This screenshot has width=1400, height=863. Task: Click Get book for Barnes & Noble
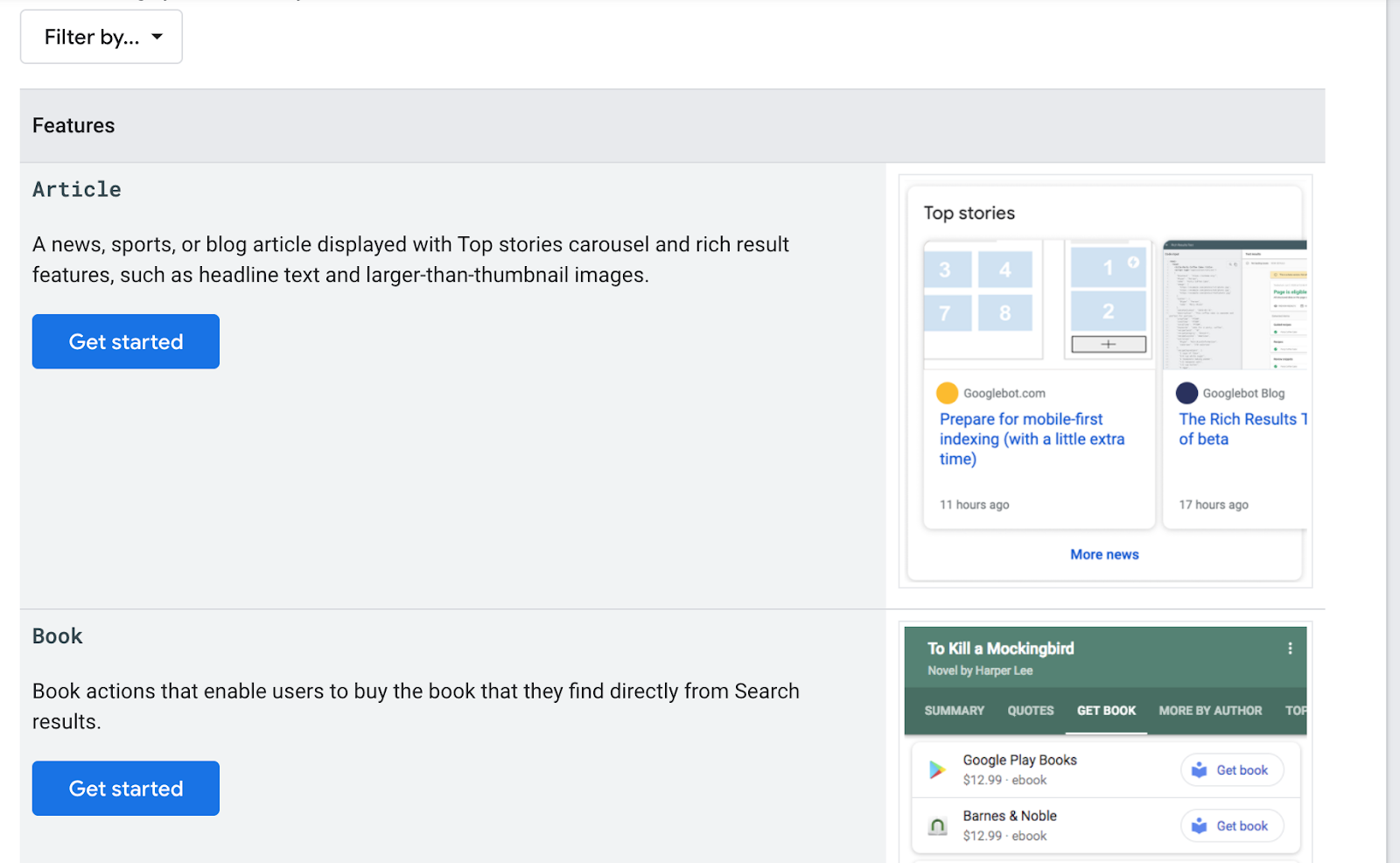(1232, 826)
